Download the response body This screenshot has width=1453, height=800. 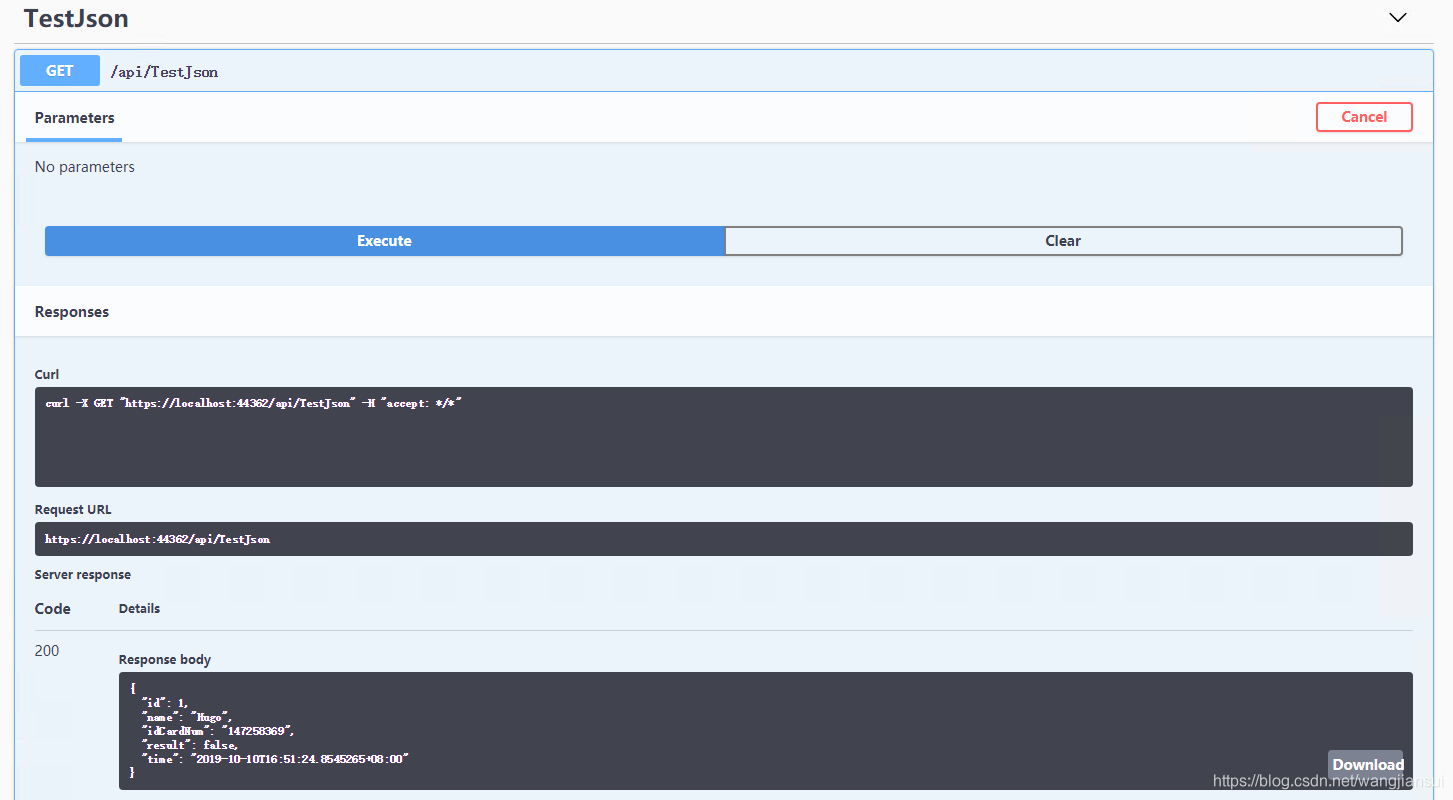pyautogui.click(x=1366, y=765)
